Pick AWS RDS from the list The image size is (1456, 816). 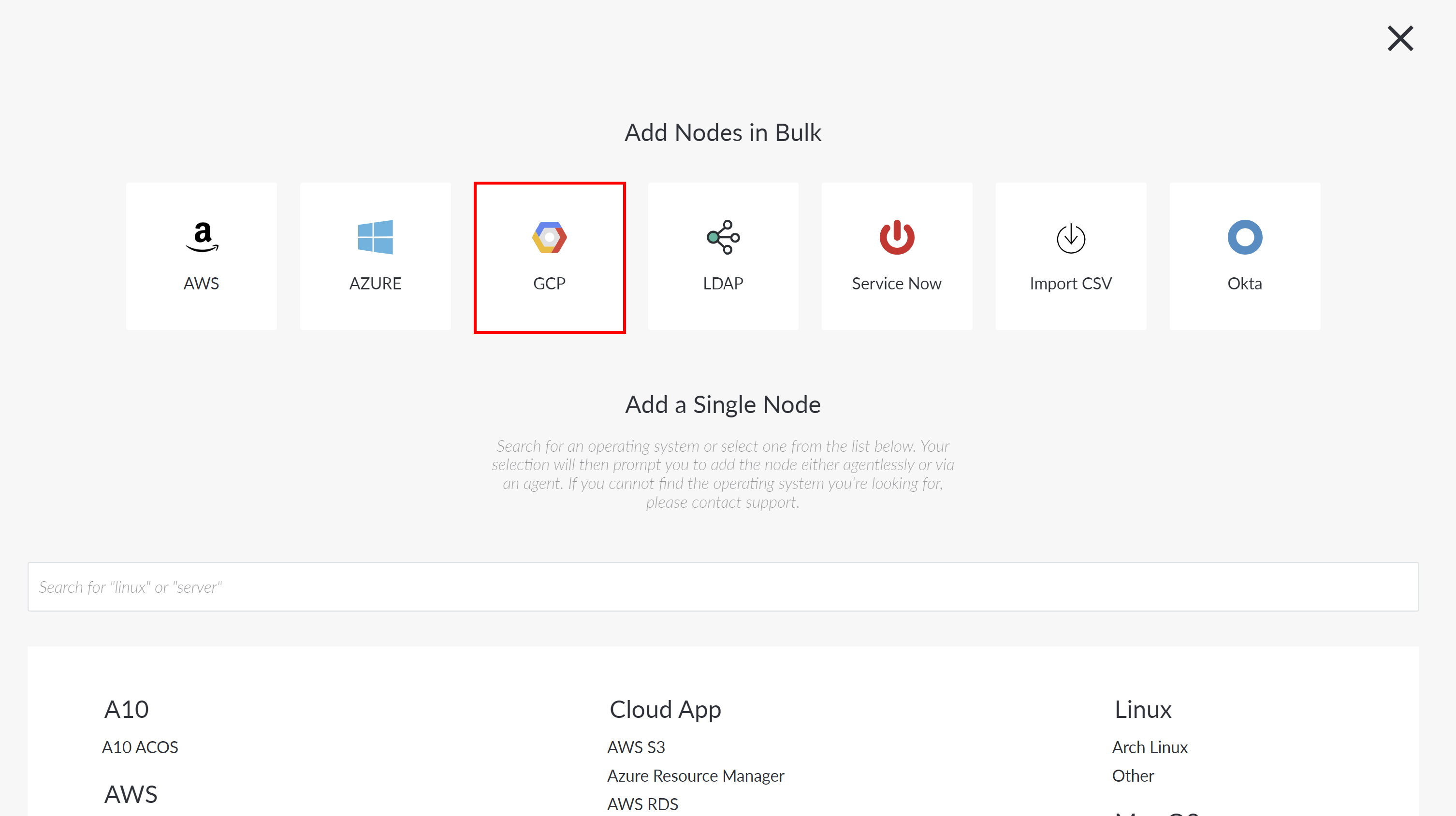coord(642,803)
